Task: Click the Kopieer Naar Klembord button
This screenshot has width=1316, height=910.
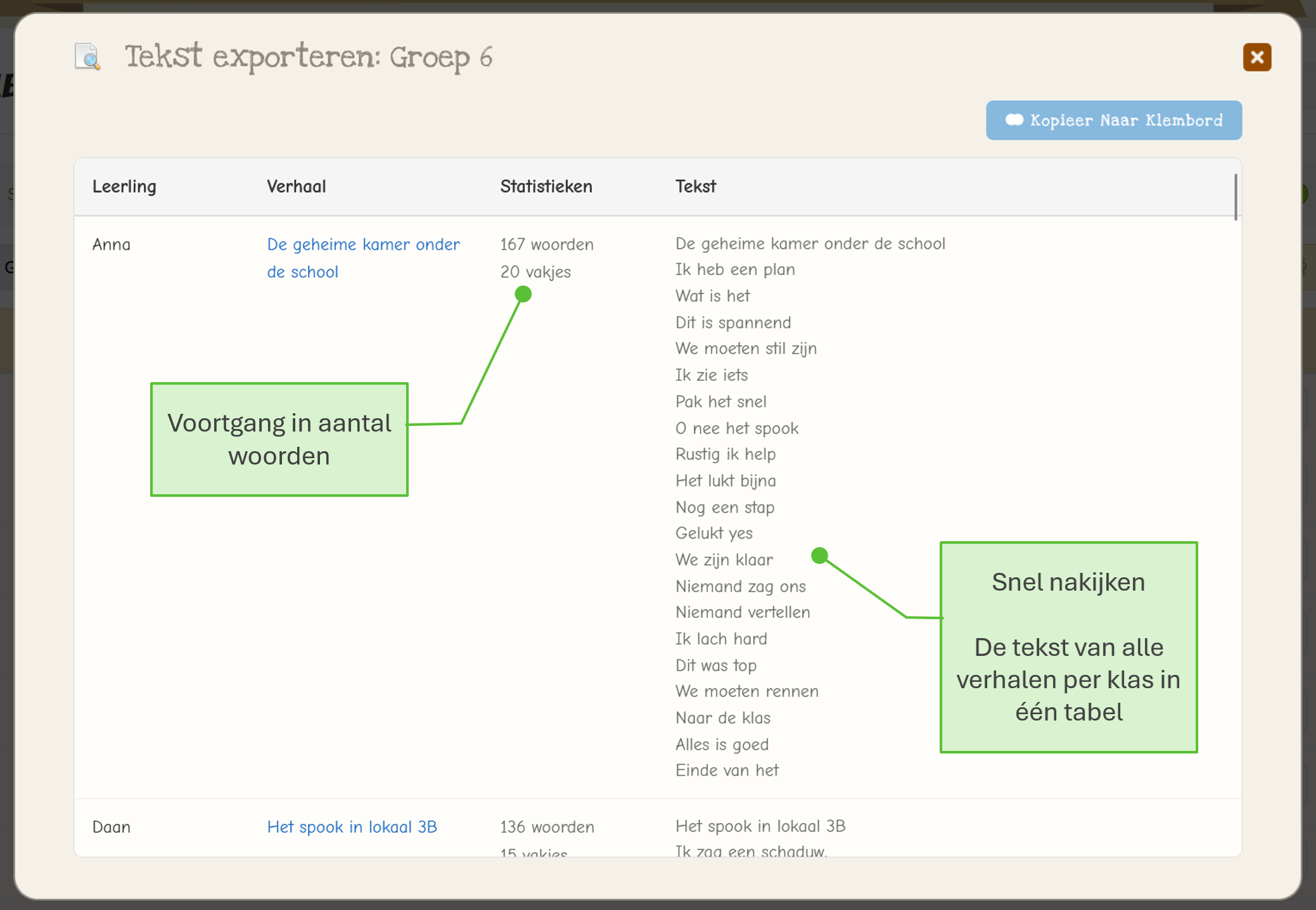Action: tap(1113, 120)
